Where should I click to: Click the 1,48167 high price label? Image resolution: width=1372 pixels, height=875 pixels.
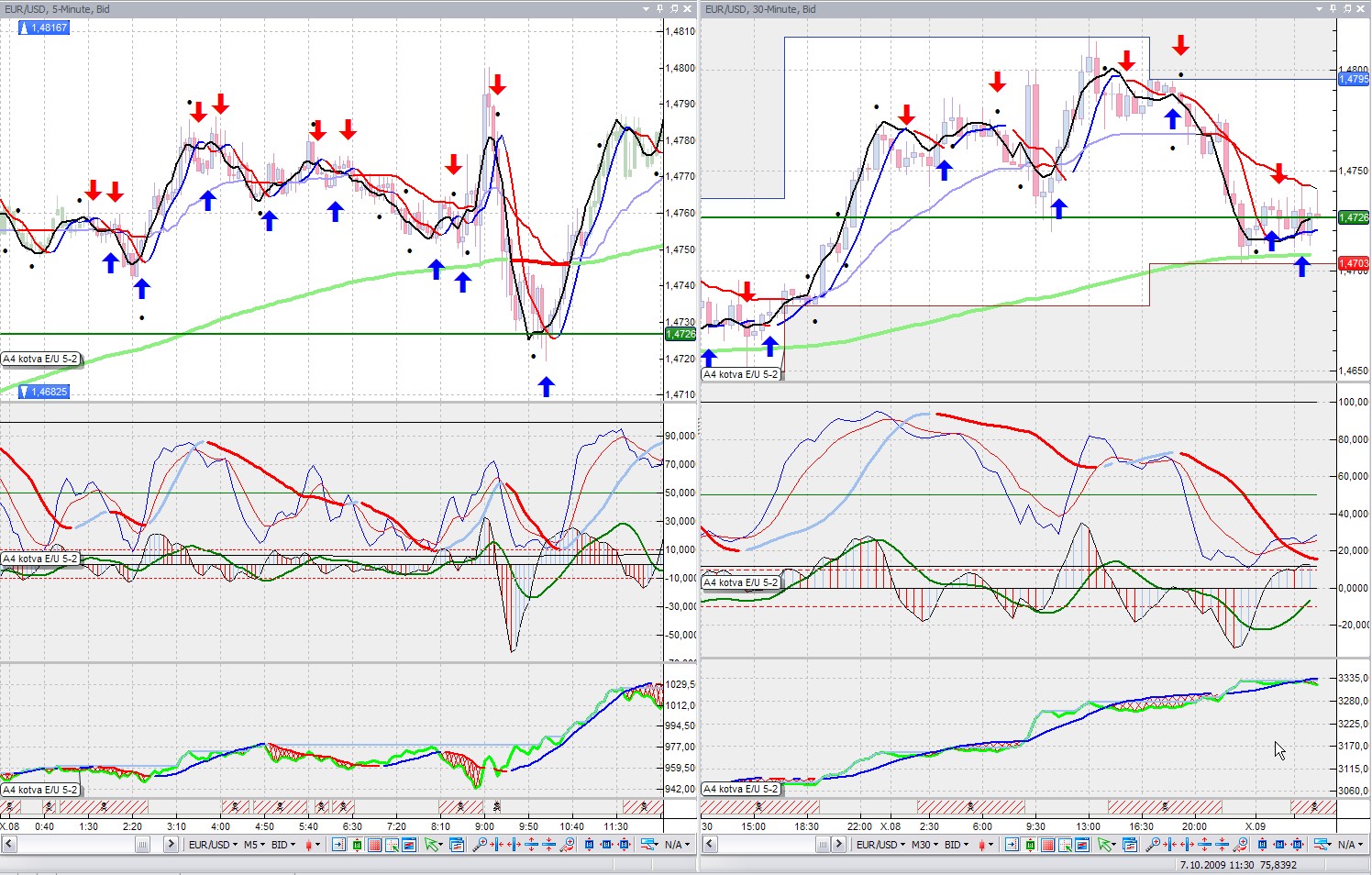44,28
